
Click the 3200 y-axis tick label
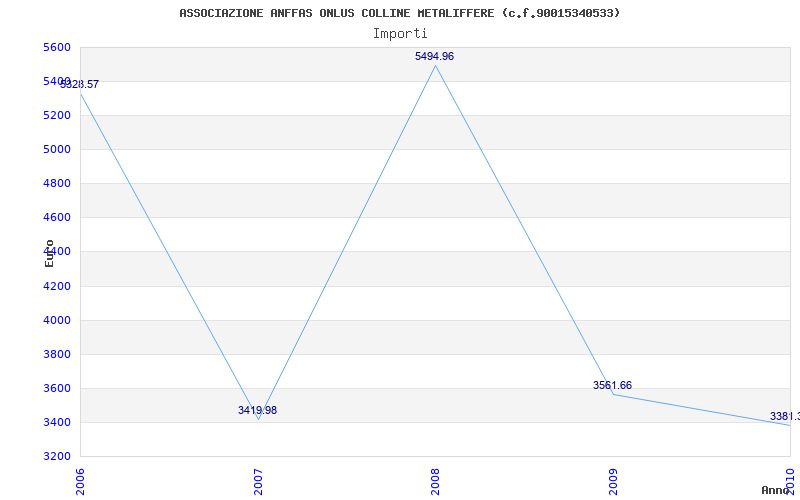pos(57,456)
